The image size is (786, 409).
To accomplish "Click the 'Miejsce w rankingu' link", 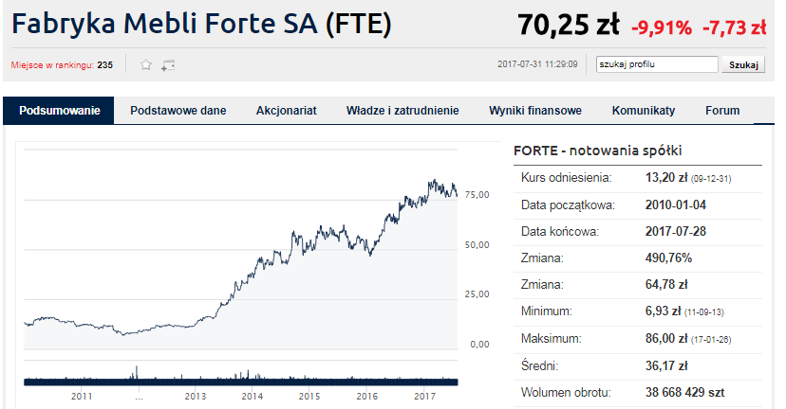I will coord(52,65).
